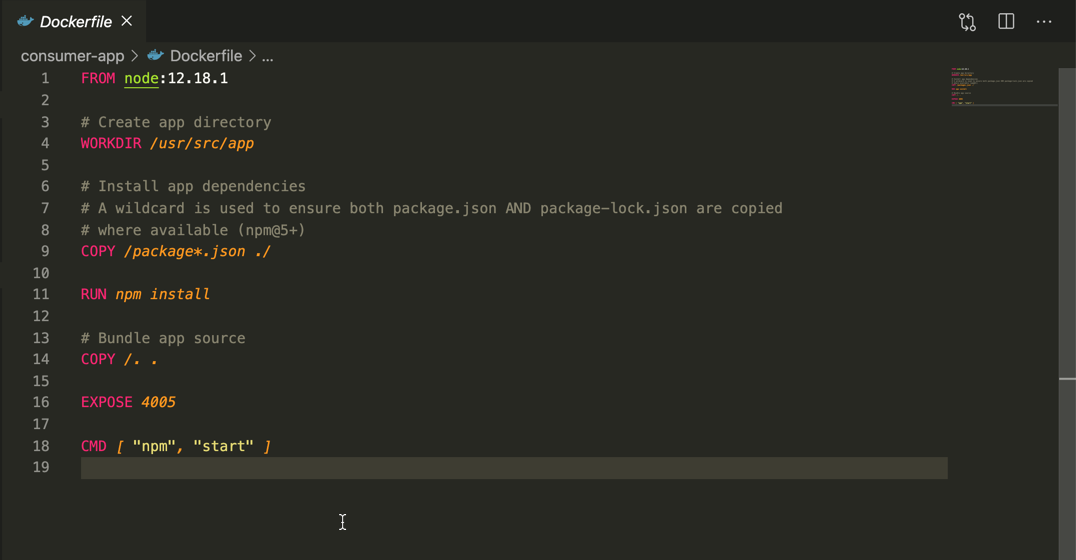Click line number 14 in gutter

coord(41,359)
